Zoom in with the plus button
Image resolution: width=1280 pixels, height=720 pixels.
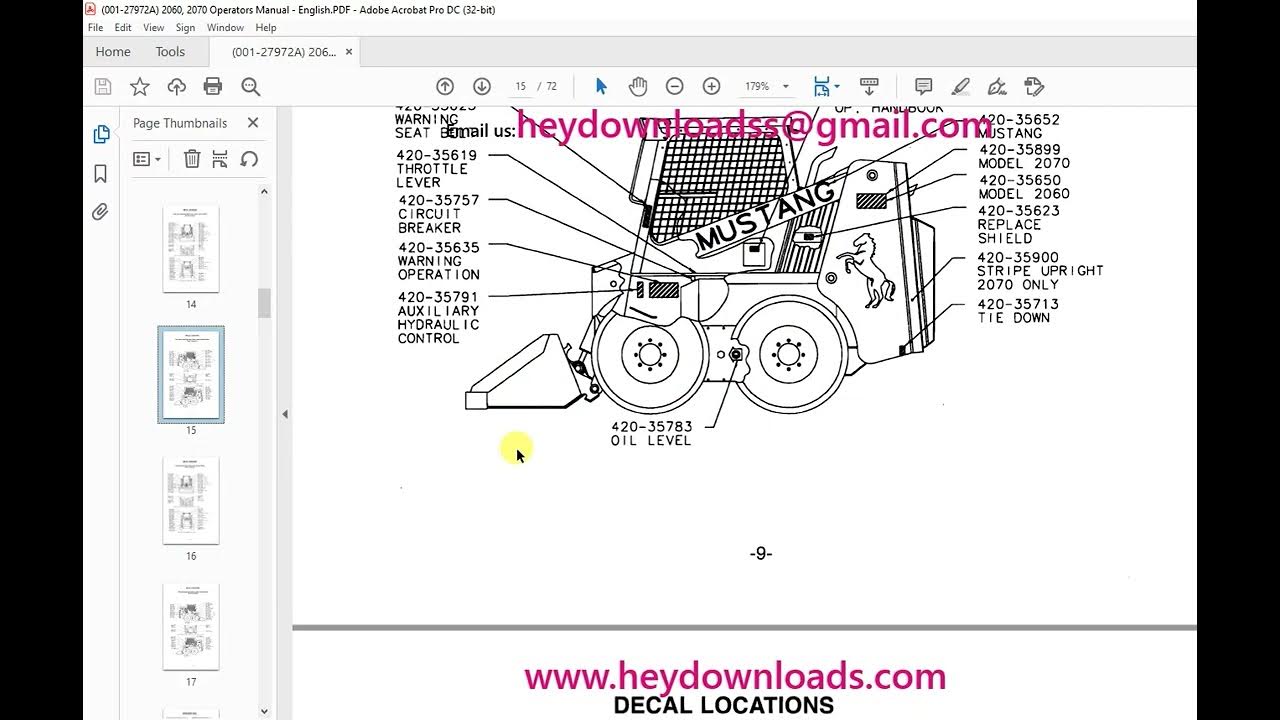point(711,87)
